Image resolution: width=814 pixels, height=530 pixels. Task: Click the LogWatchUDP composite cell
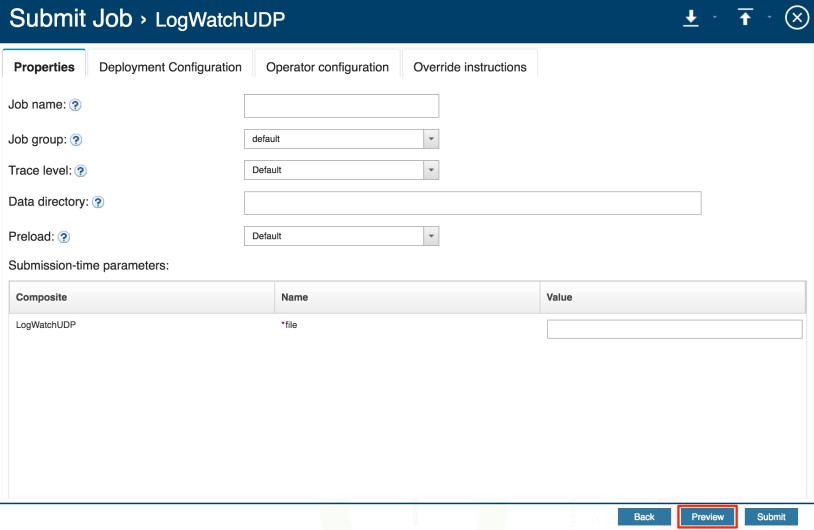pyautogui.click(x=46, y=324)
